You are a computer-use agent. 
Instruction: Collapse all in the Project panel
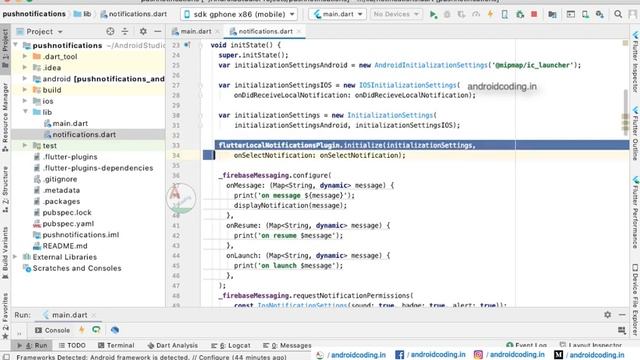[x=125, y=31]
